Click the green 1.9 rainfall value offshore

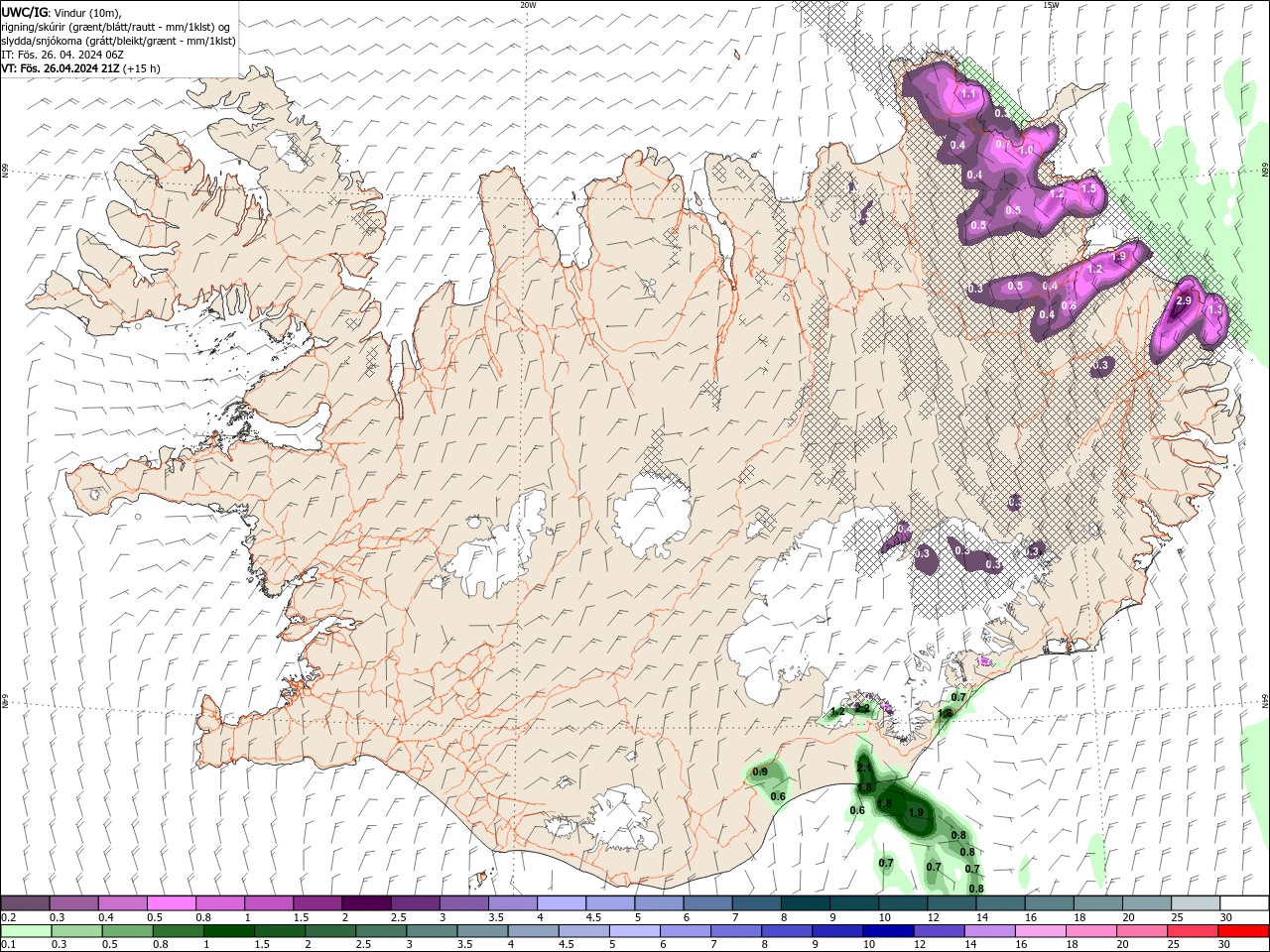916,812
